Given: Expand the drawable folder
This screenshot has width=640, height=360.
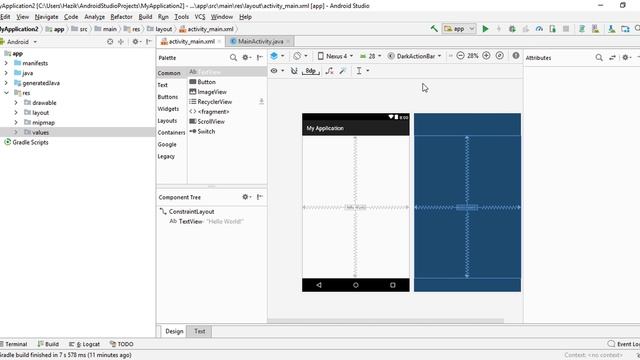Looking at the screenshot, I should 16,102.
